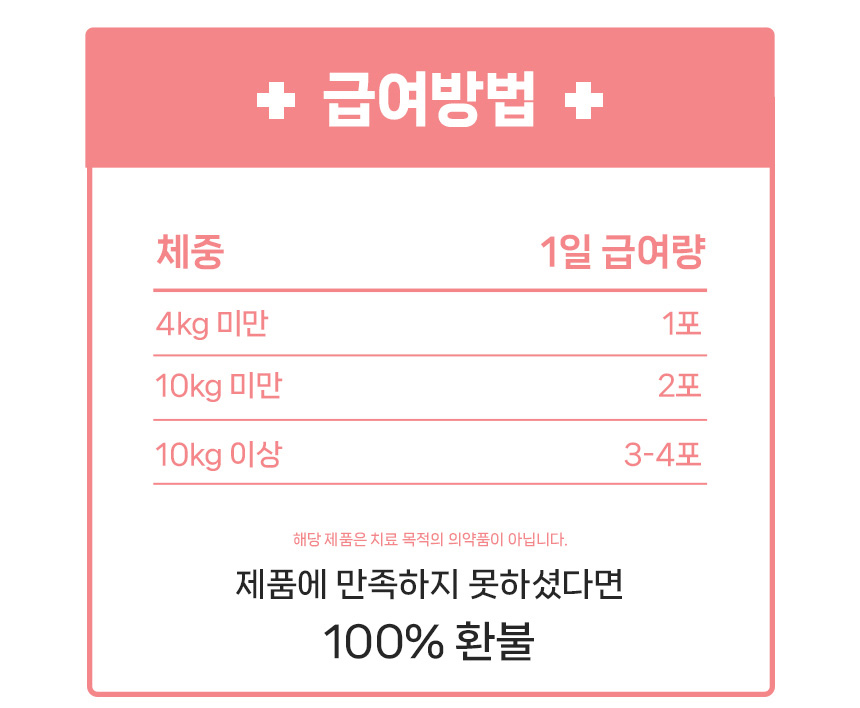Screen dimensions: 860x708
Task: Click the 3-4포 dosage value
Action: point(664,455)
